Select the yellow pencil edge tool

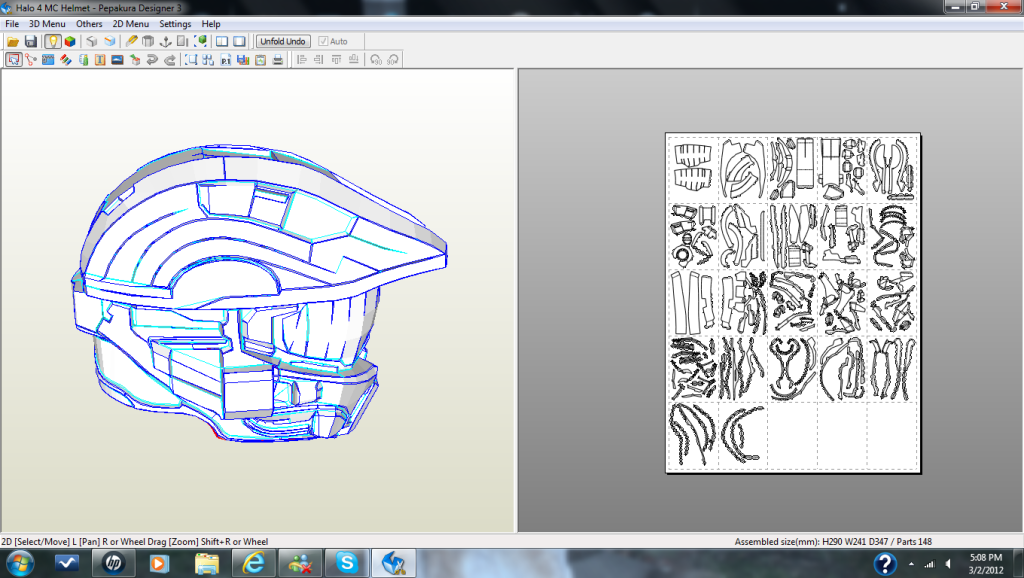pos(131,41)
